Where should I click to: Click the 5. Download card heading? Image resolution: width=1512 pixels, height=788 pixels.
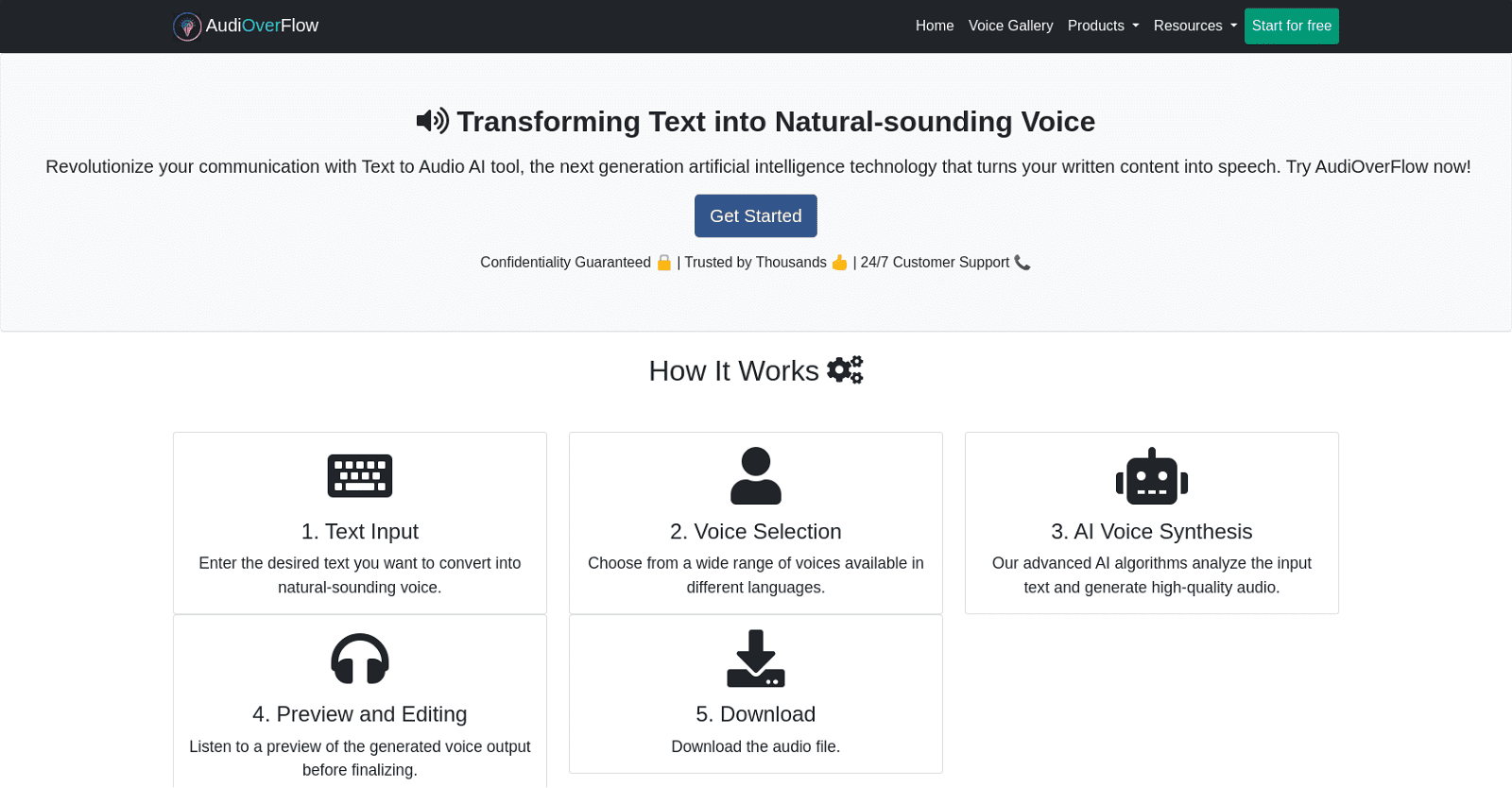pyautogui.click(x=756, y=714)
